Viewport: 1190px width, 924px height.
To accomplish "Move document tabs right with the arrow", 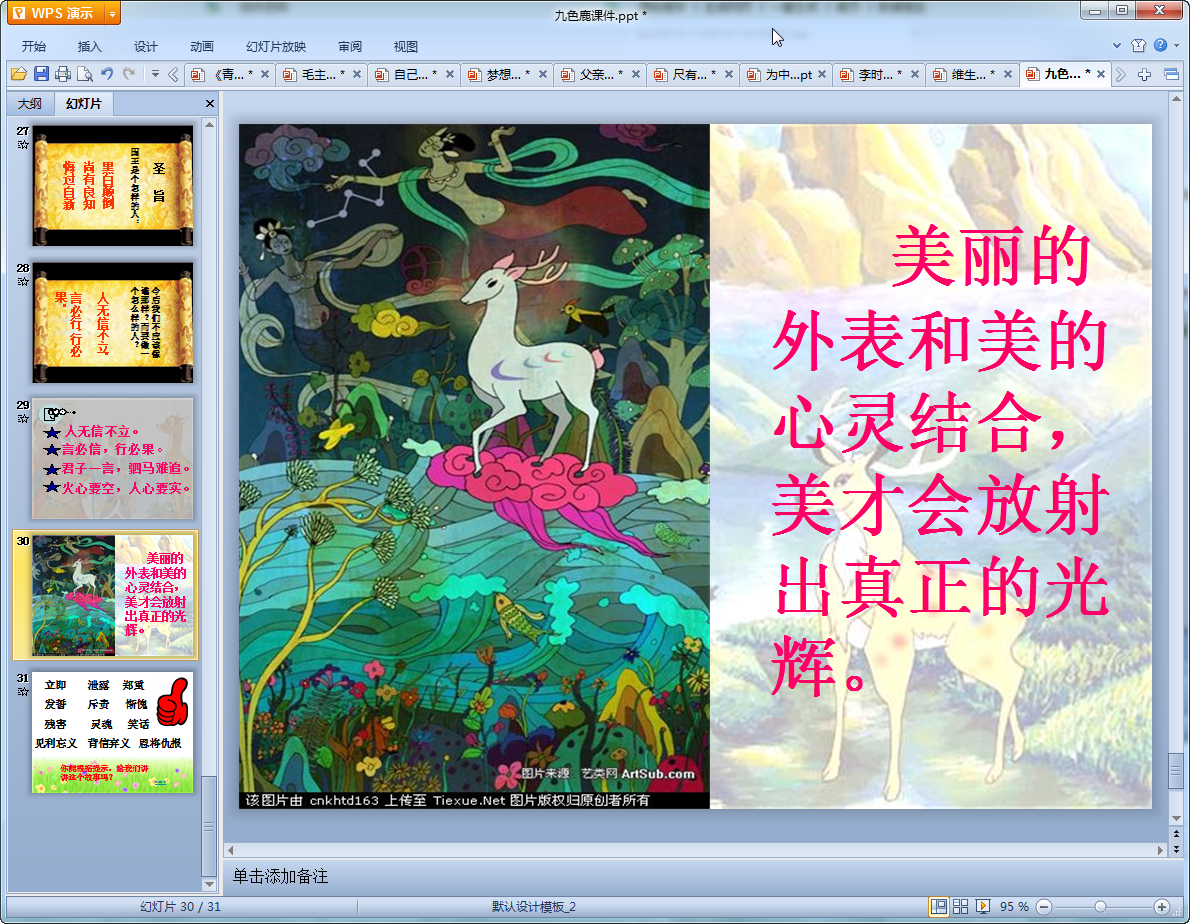I will 1121,74.
